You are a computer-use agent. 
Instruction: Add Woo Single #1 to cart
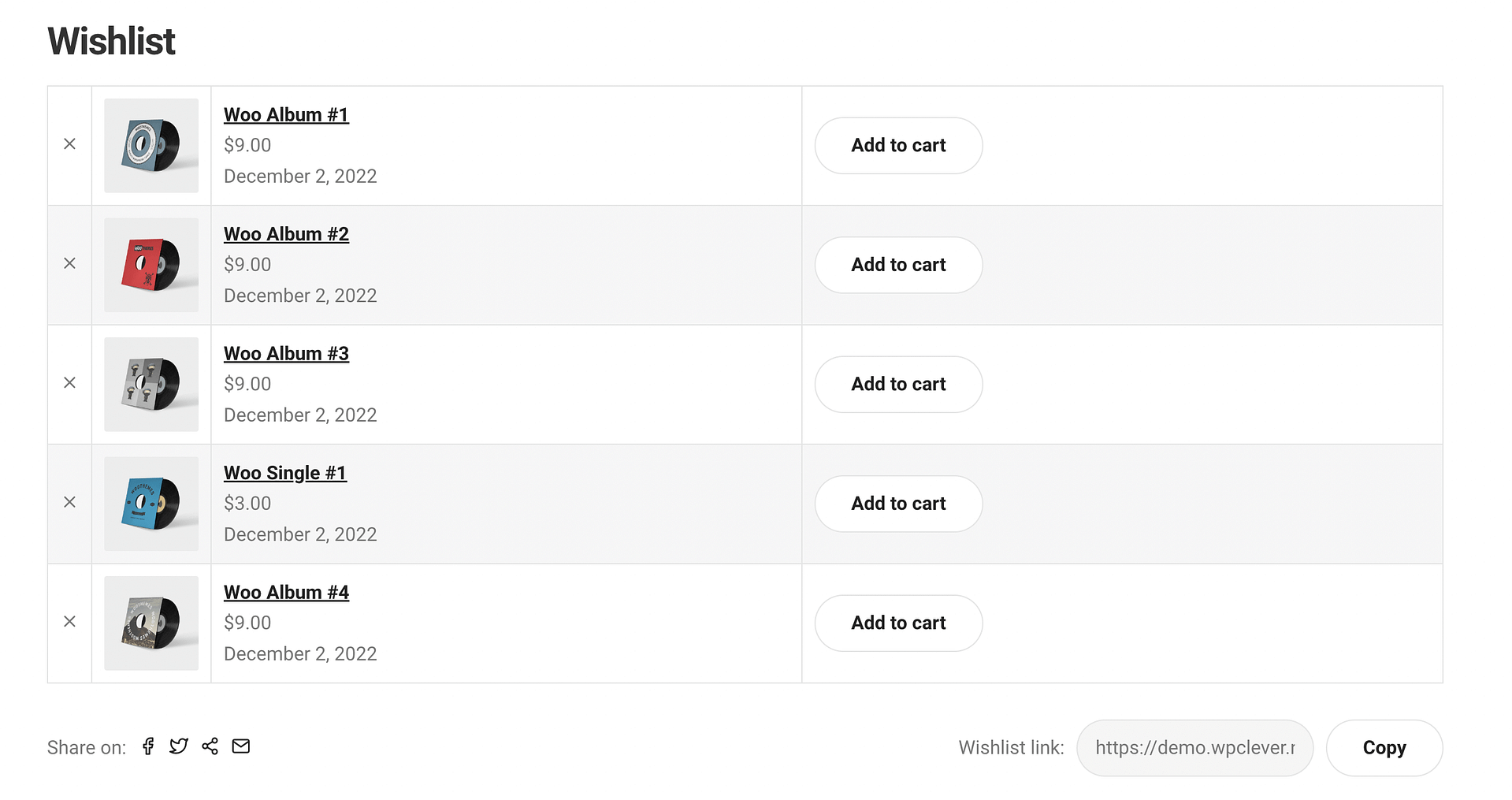point(898,504)
